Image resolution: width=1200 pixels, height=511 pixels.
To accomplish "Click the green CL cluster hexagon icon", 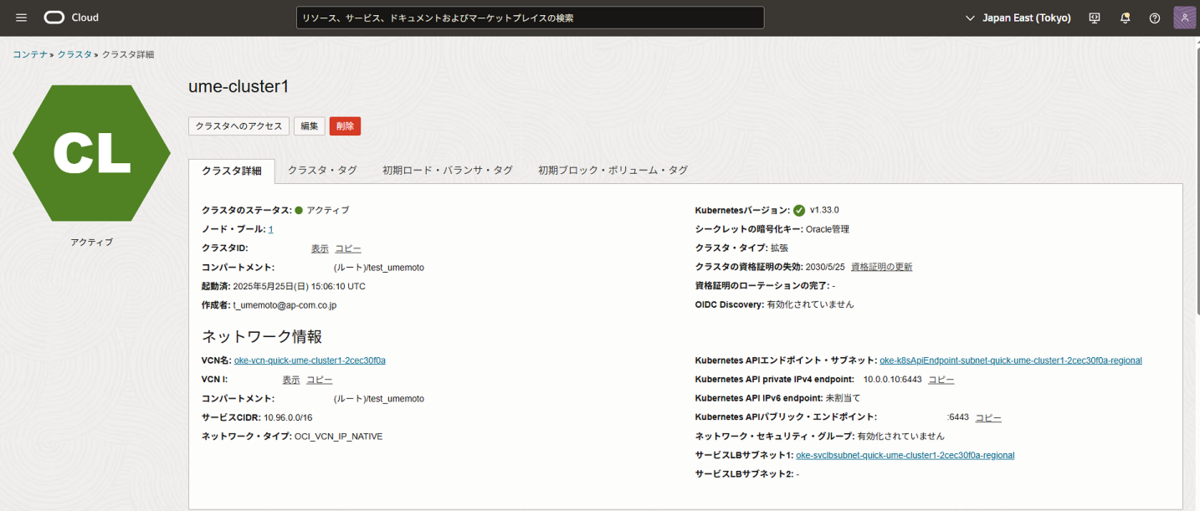I will click(x=91, y=153).
